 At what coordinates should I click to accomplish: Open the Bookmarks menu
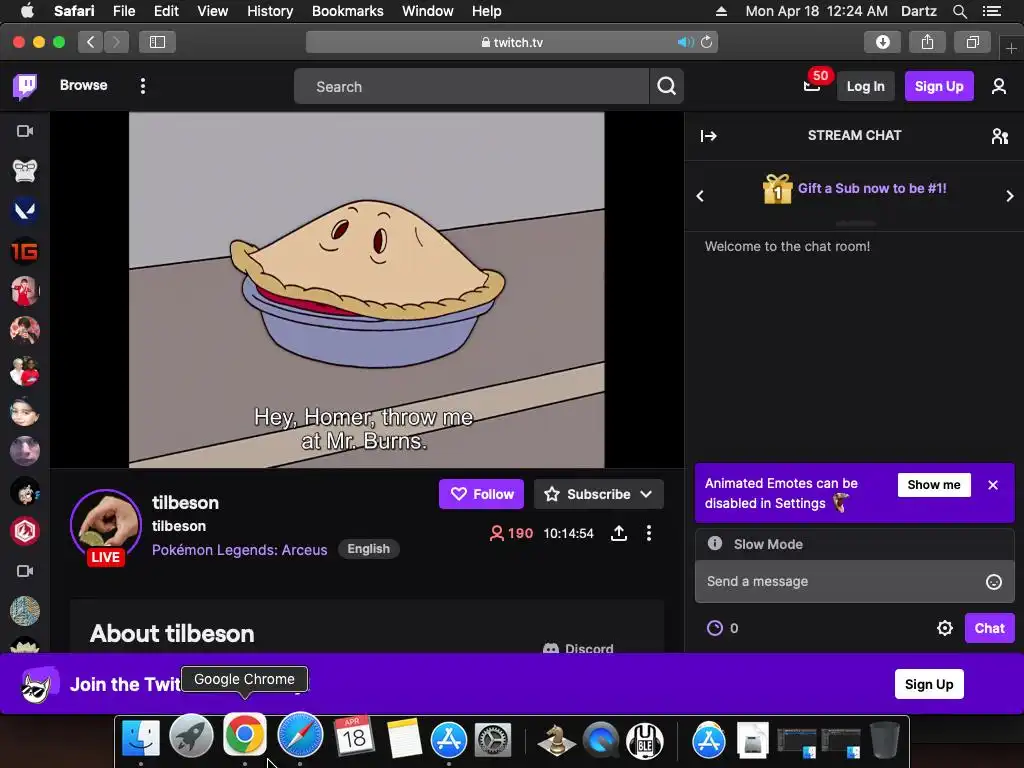347,11
